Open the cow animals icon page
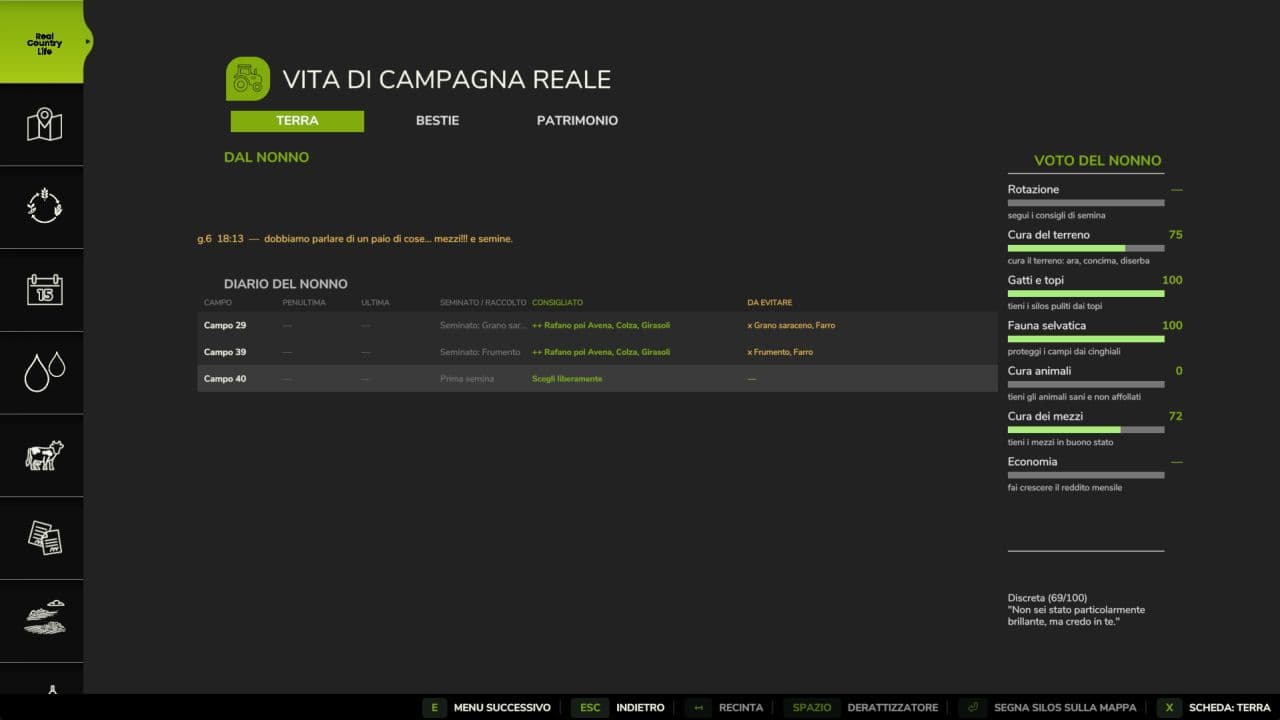1280x720 pixels. tap(44, 455)
